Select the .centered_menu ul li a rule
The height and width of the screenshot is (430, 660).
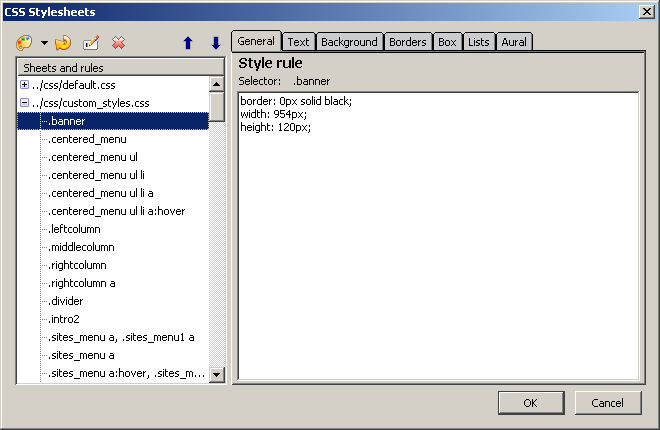coord(101,194)
